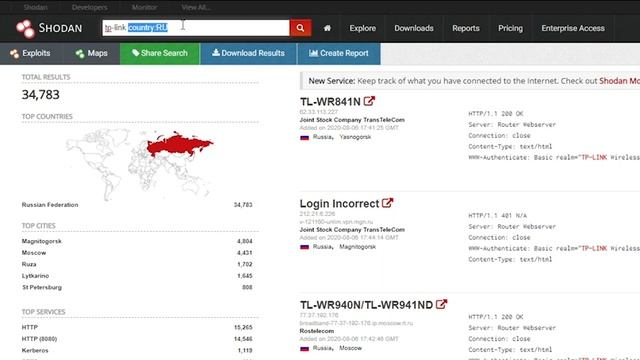
Task: Click IP address under Login Incorrect title
Action: point(317,214)
